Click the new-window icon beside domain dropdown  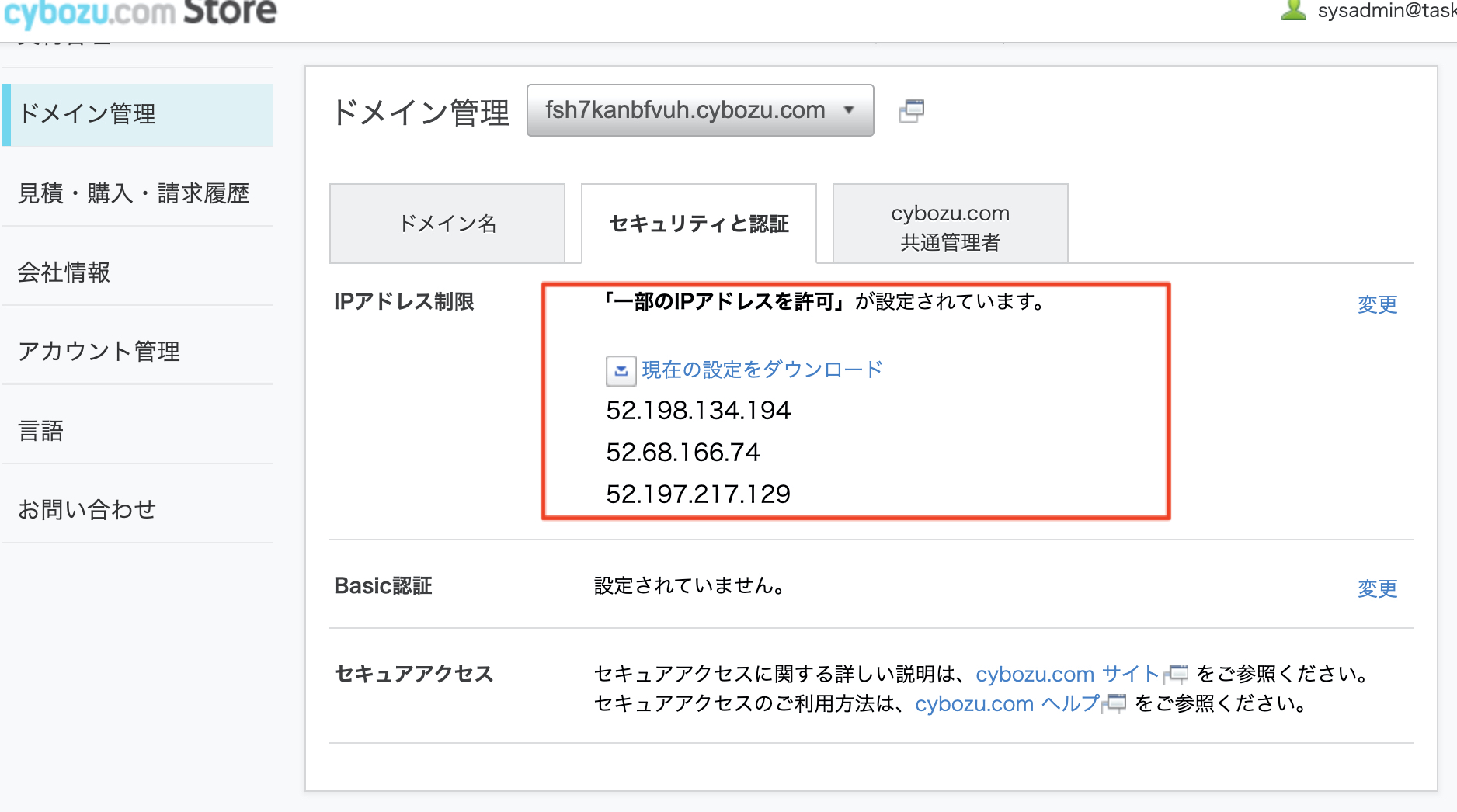tap(911, 111)
